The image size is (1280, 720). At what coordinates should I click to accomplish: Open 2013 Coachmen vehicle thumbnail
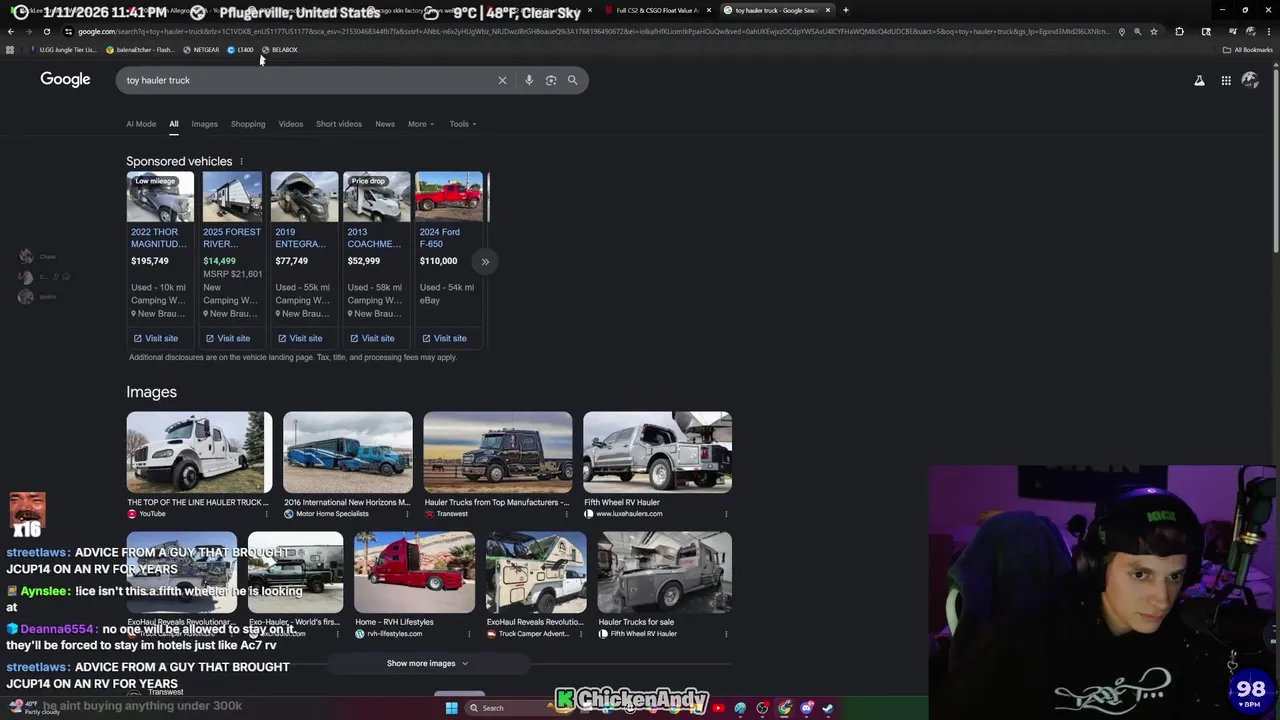(x=376, y=197)
